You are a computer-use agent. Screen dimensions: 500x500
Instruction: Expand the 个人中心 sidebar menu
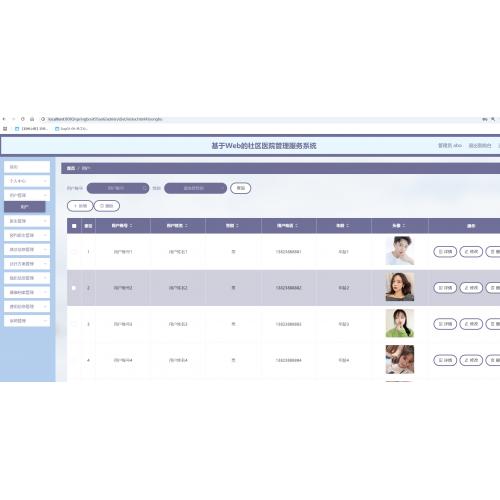pyautogui.click(x=27, y=181)
